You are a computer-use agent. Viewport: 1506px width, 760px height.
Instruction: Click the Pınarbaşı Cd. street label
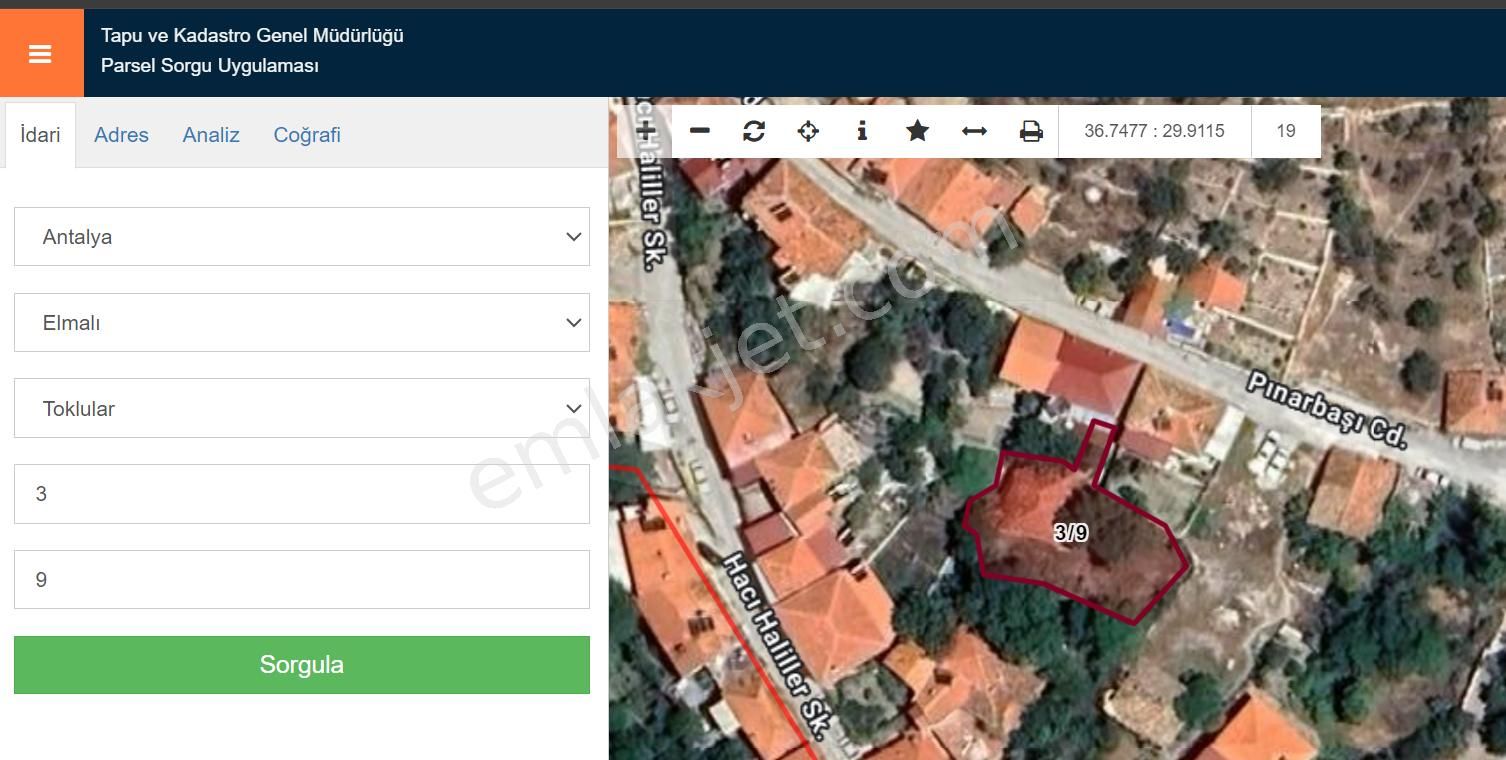1327,411
